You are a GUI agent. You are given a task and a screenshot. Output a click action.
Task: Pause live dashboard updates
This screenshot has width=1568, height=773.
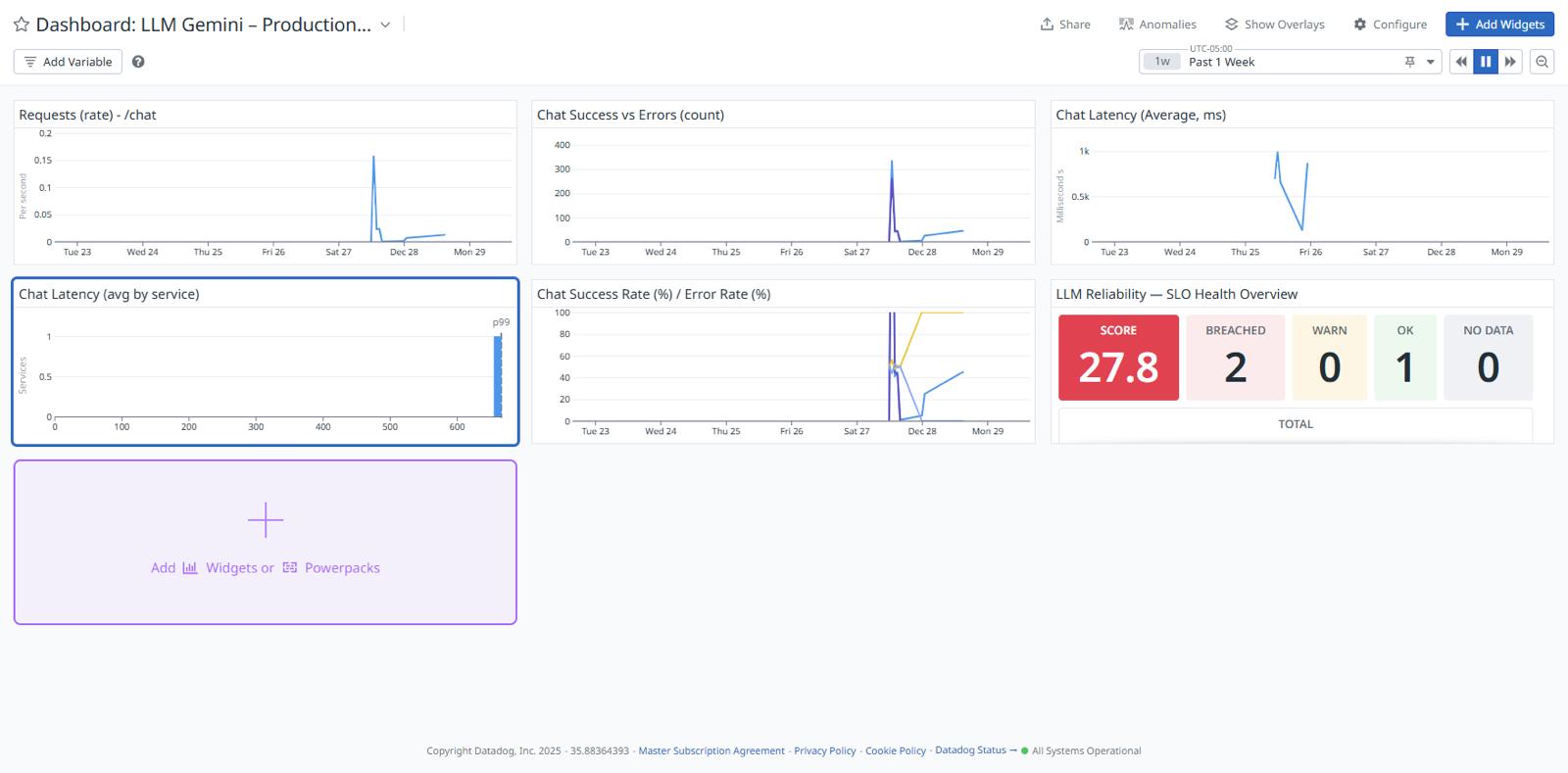tap(1486, 62)
